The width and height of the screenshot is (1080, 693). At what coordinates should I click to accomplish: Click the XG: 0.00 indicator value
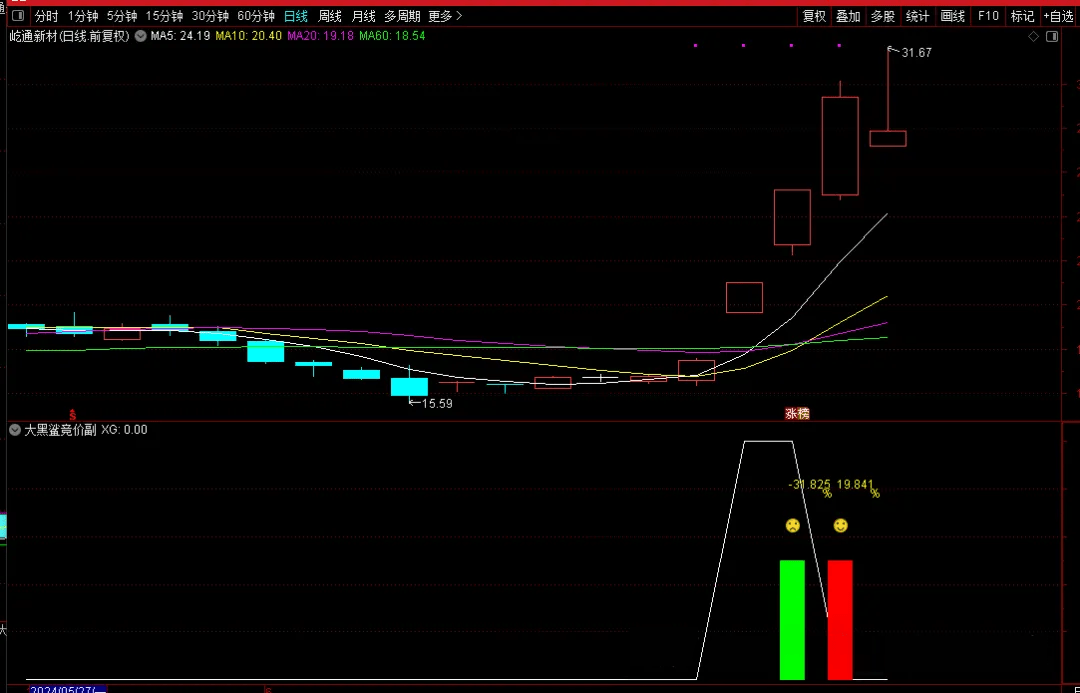tap(124, 430)
